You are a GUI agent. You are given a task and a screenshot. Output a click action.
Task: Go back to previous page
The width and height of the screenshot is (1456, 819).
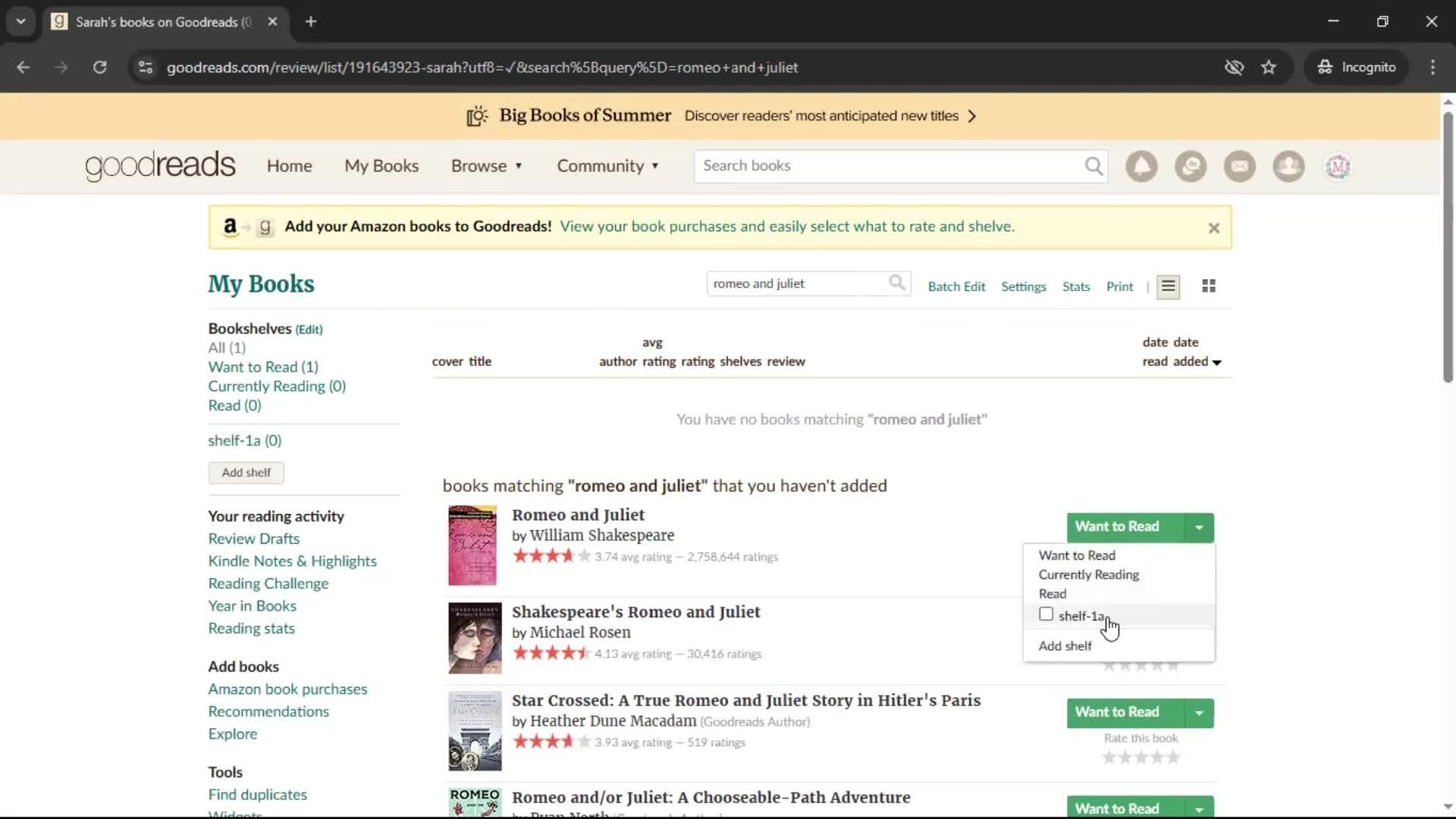[x=23, y=67]
